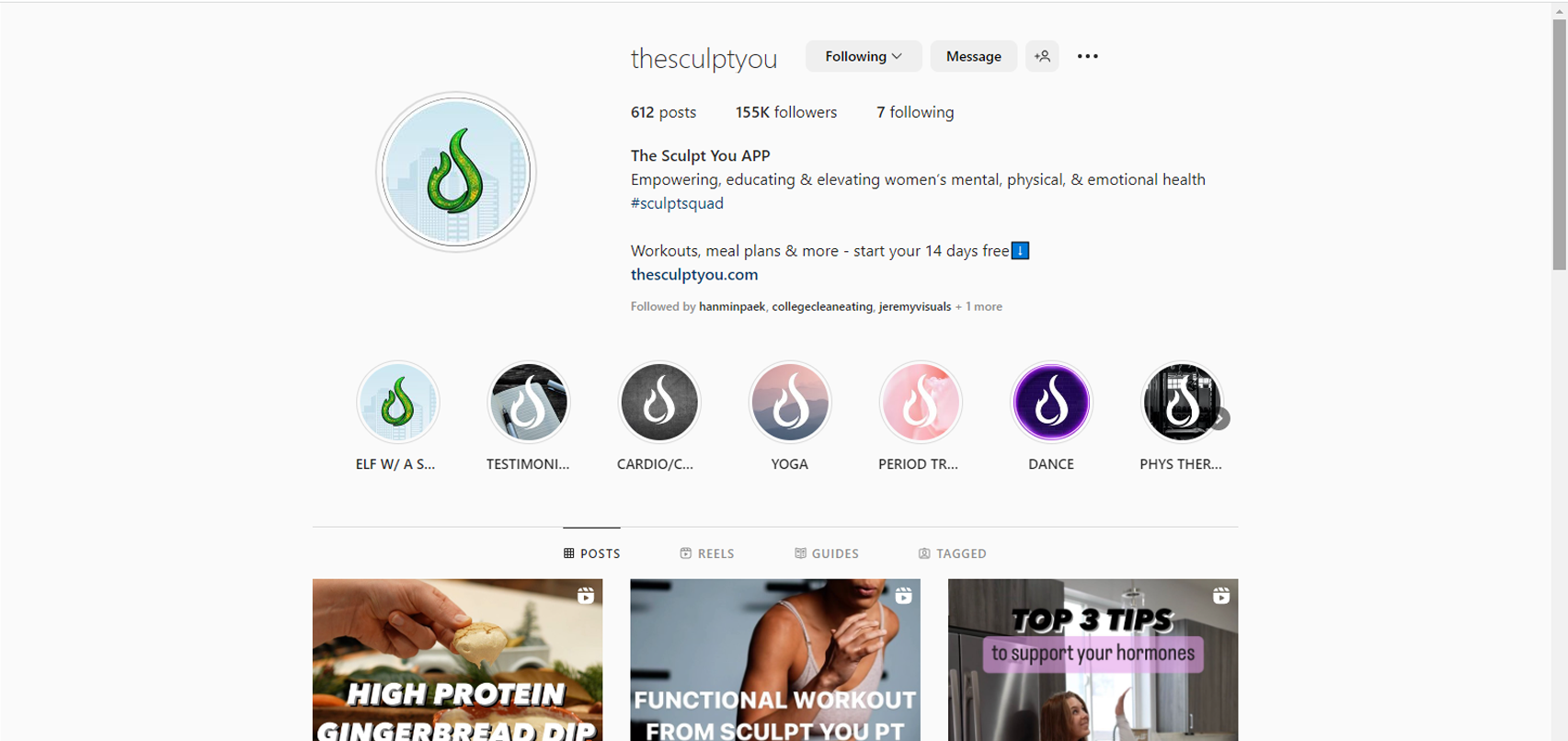Show next highlights with the arrow
Viewport: 1568px width, 741px height.
tap(1219, 418)
